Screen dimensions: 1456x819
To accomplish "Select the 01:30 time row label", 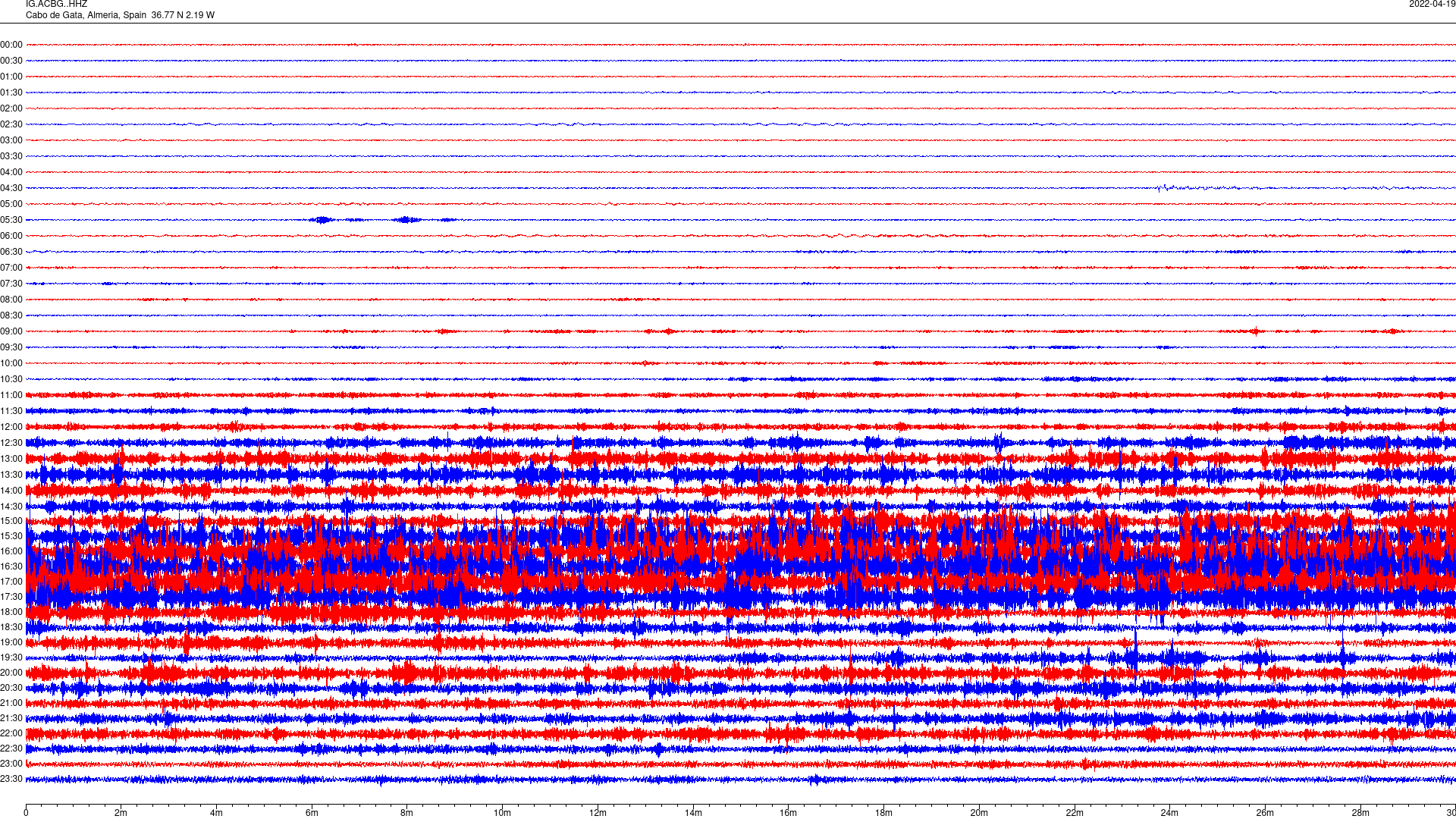I will pos(11,93).
